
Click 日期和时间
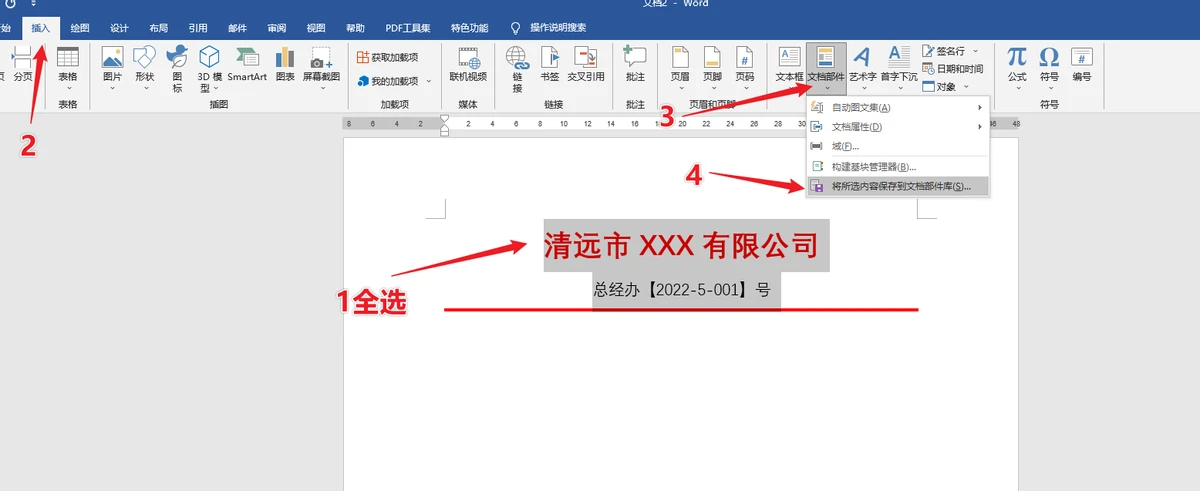pyautogui.click(x=953, y=68)
